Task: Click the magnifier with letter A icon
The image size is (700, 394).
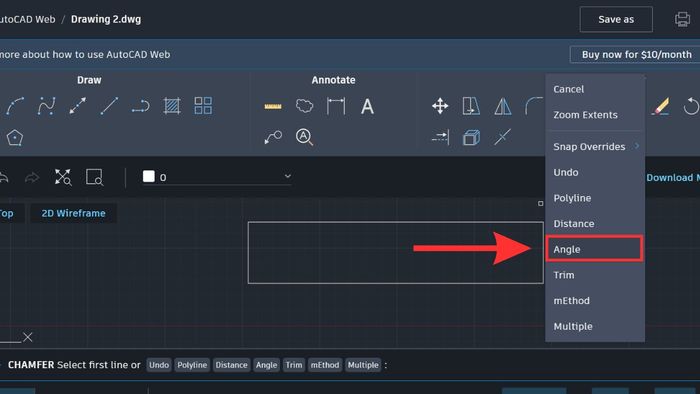Action: click(304, 137)
